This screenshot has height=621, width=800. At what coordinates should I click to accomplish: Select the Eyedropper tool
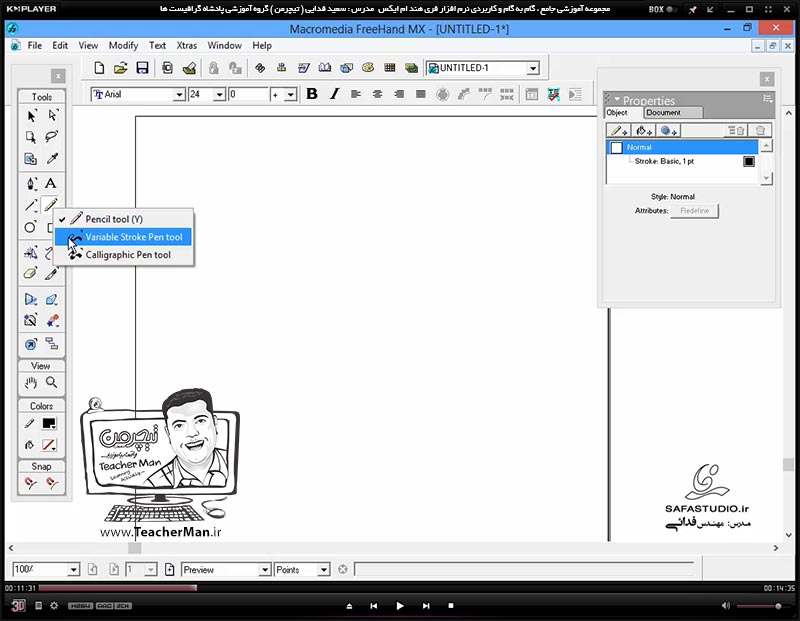(x=52, y=159)
